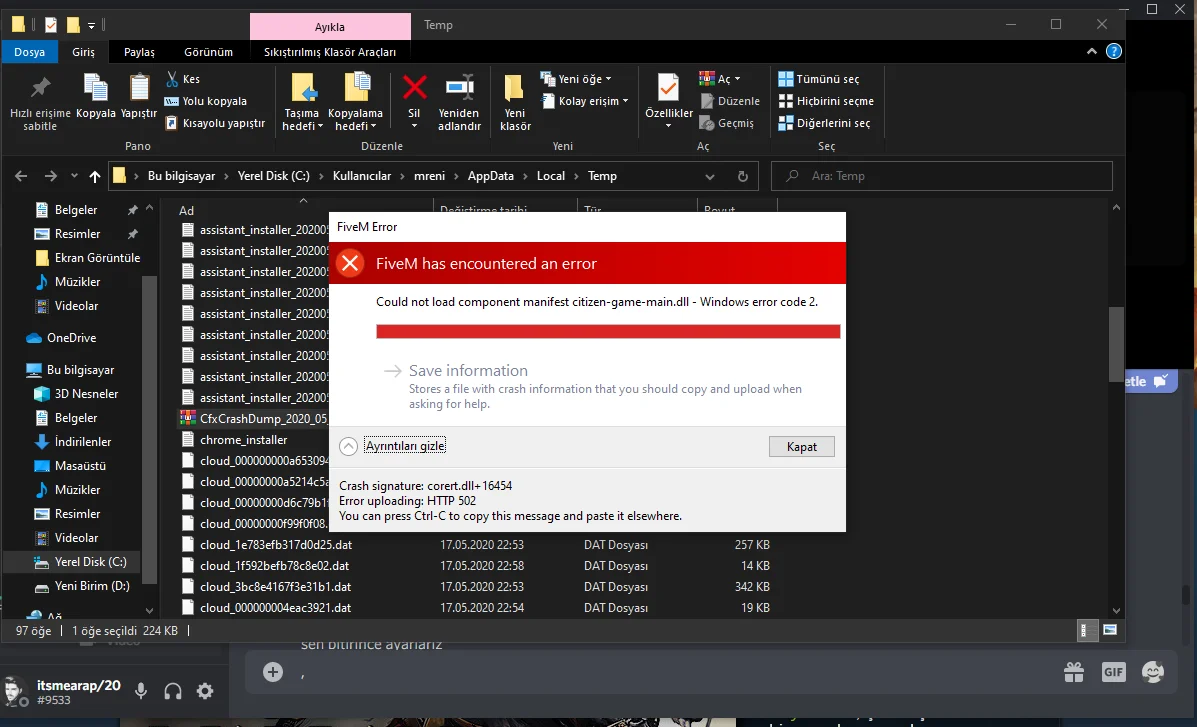Open the Dosya menu tab

tap(29, 52)
